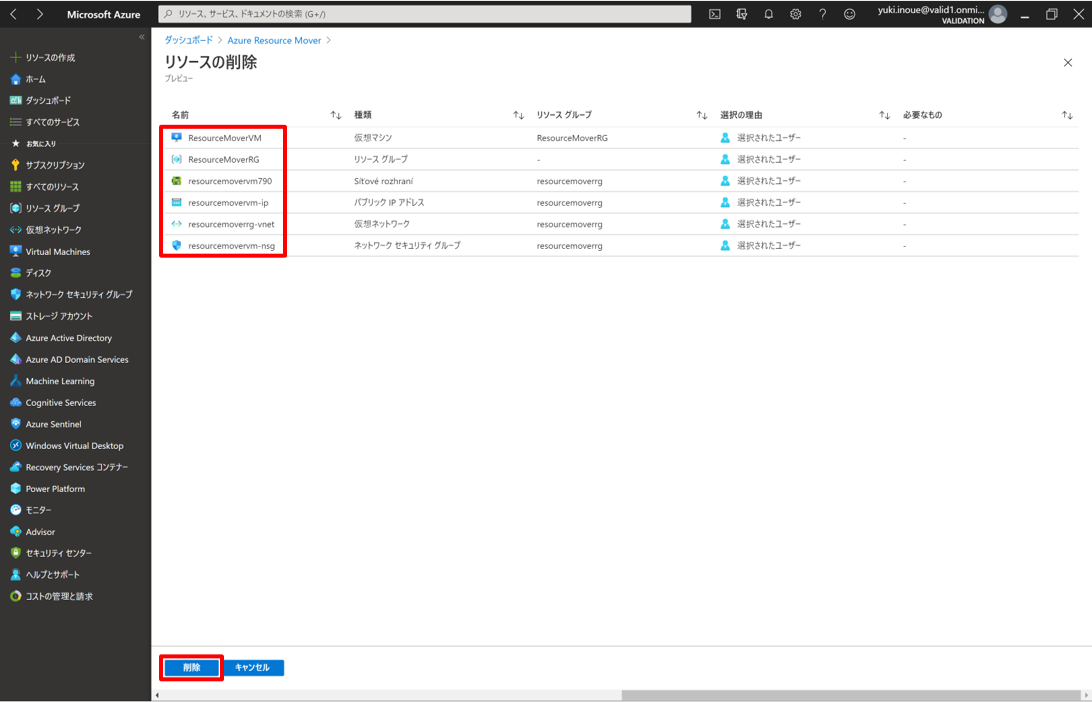
Task: Select ResourceMoverVM row name
Action: [x=225, y=138]
